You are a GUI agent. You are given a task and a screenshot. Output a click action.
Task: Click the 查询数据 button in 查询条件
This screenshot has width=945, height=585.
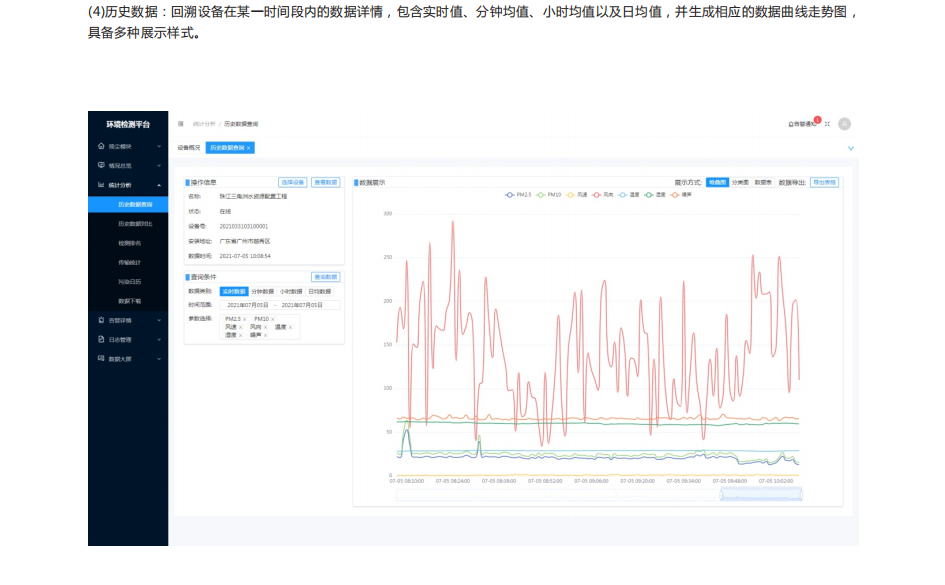325,277
